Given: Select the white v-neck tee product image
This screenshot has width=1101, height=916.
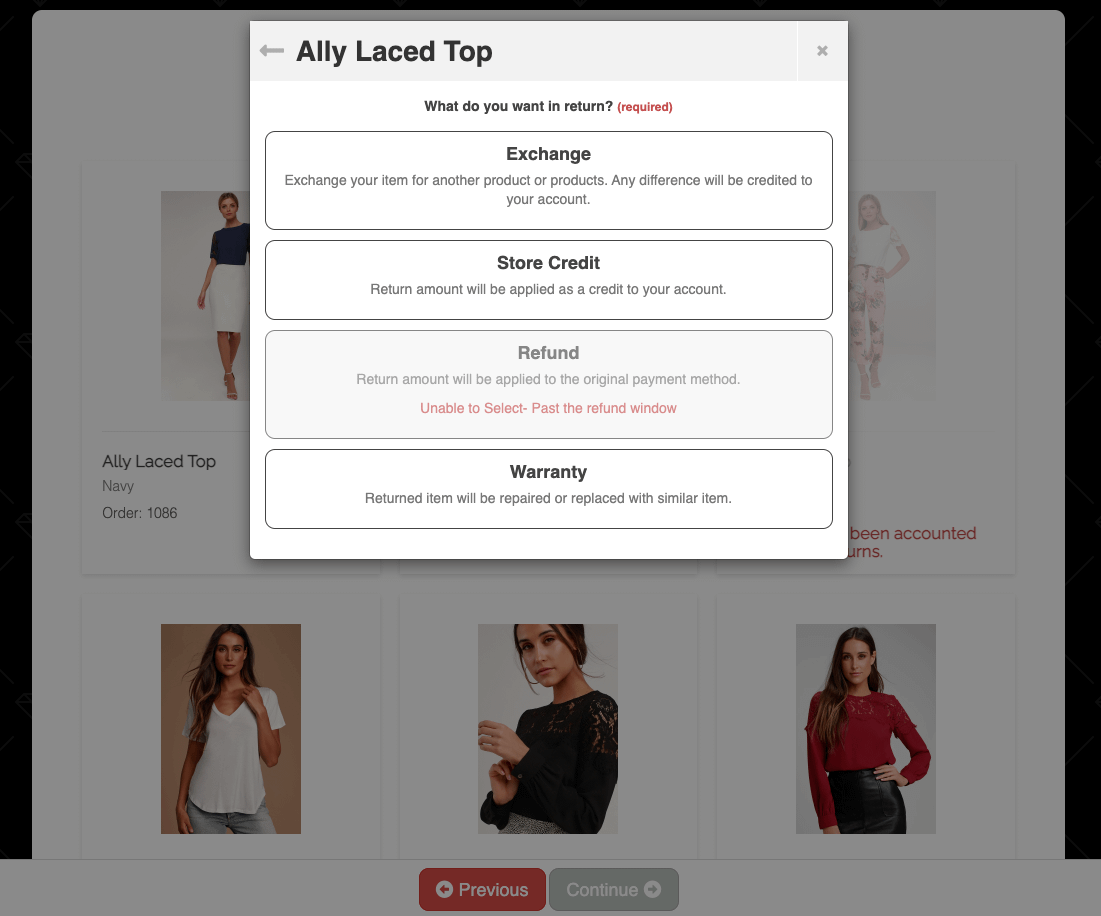Looking at the screenshot, I should pos(231,729).
